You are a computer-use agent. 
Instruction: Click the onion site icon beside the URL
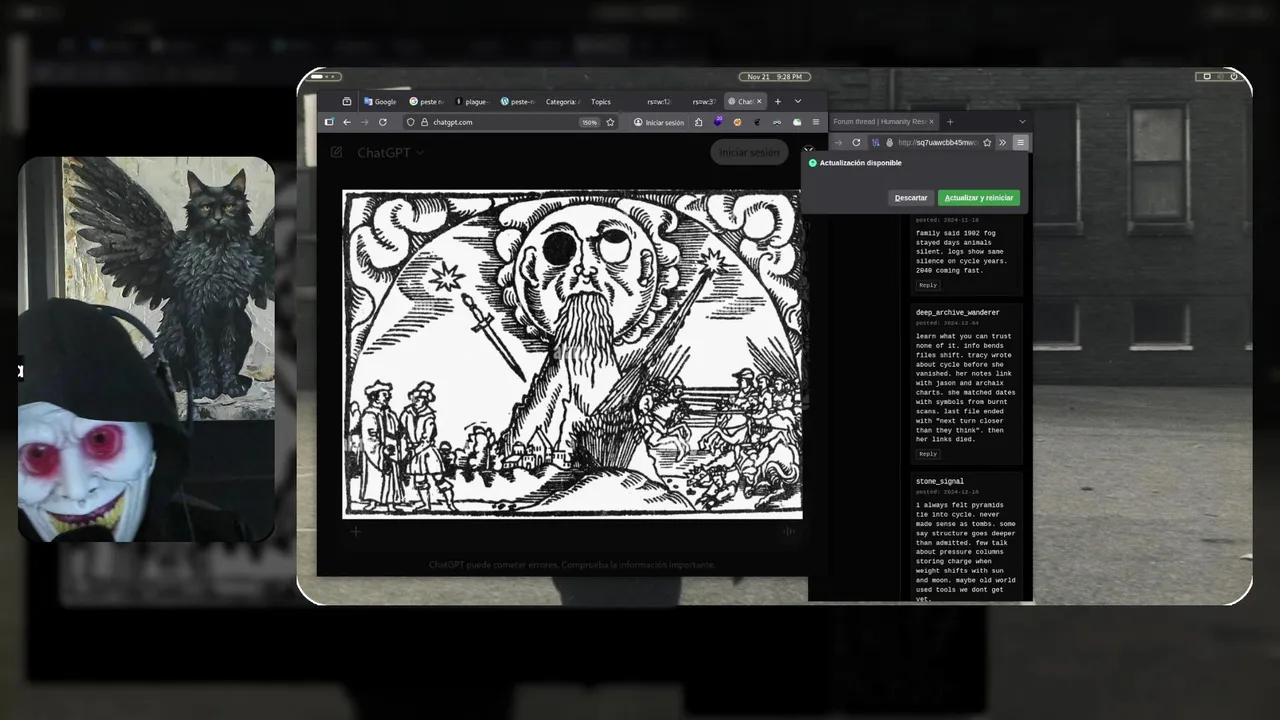[889, 143]
